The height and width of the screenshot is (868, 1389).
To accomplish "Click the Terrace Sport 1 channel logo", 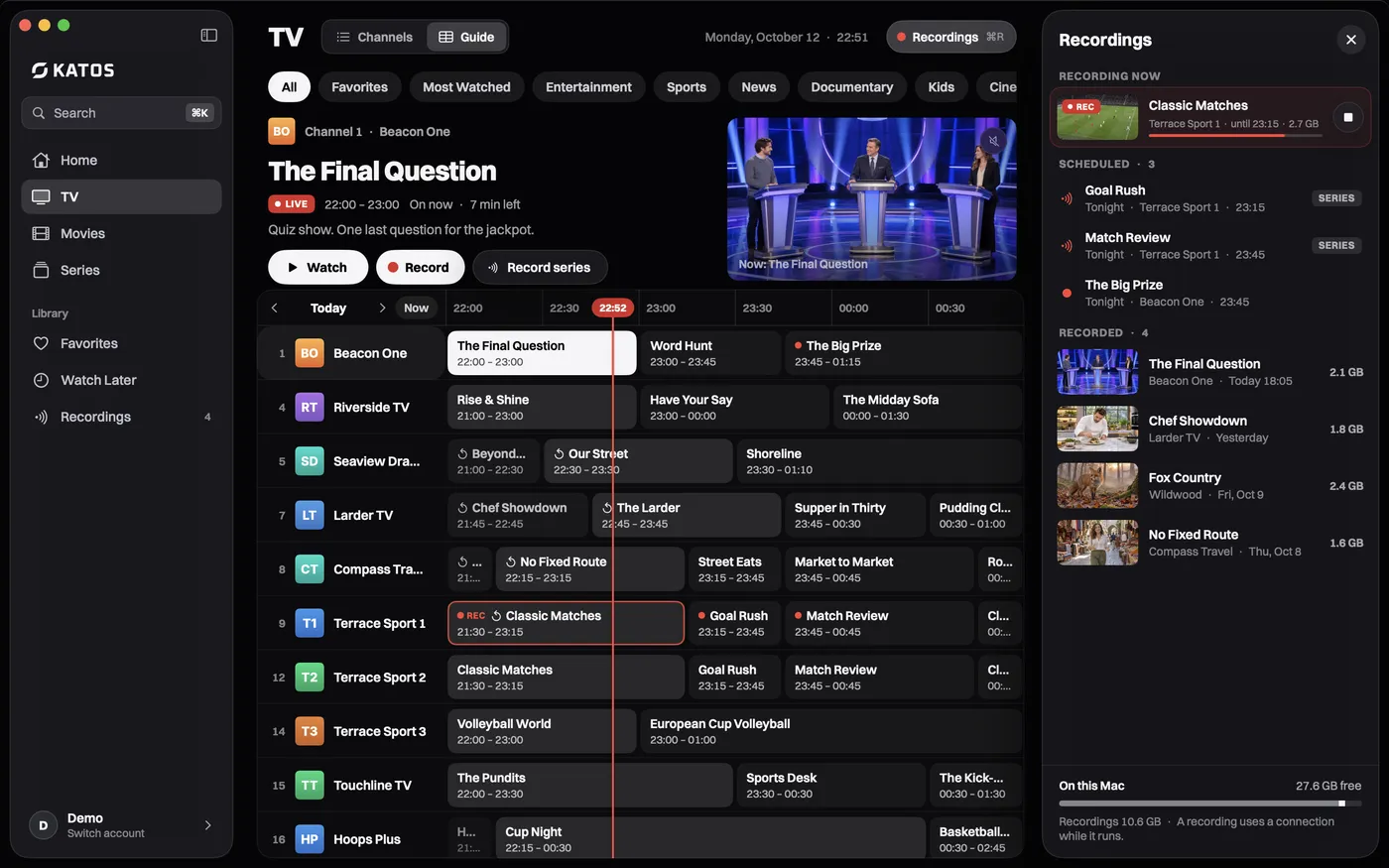I will [310, 624].
